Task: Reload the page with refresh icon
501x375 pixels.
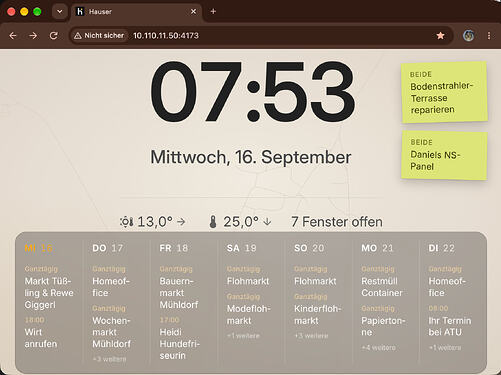Action: [x=54, y=35]
